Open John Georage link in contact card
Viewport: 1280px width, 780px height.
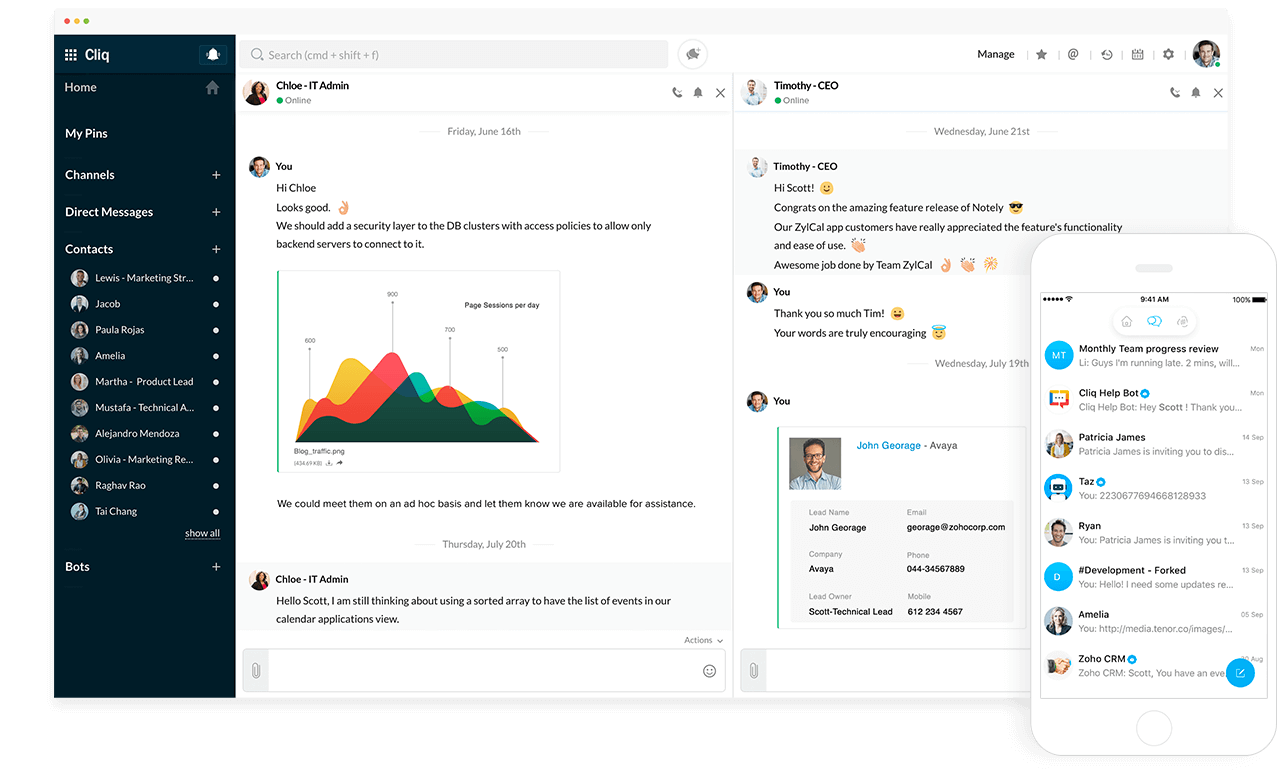[888, 445]
